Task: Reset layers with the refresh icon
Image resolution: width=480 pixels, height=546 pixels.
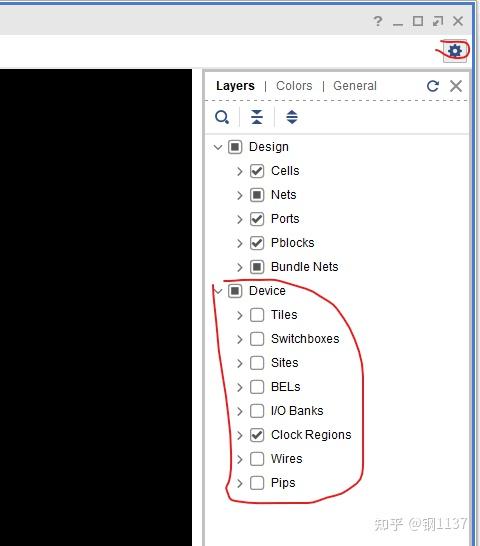Action: click(x=433, y=86)
